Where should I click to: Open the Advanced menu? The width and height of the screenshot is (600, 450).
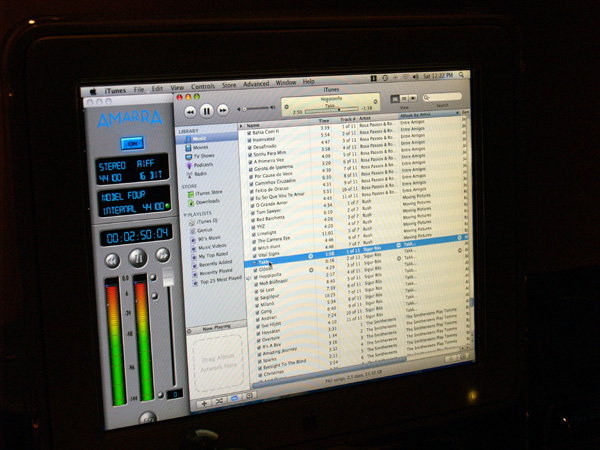pos(256,83)
